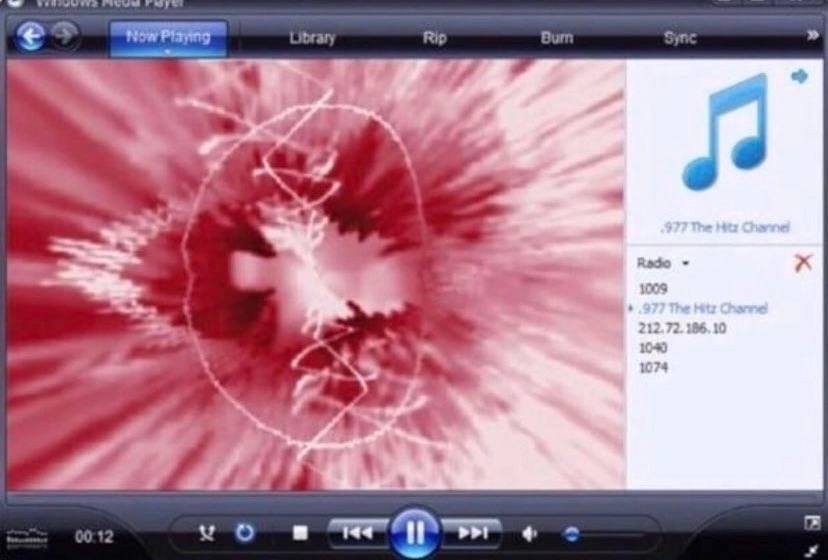
Task: Mute the speaker volume
Action: 530,533
